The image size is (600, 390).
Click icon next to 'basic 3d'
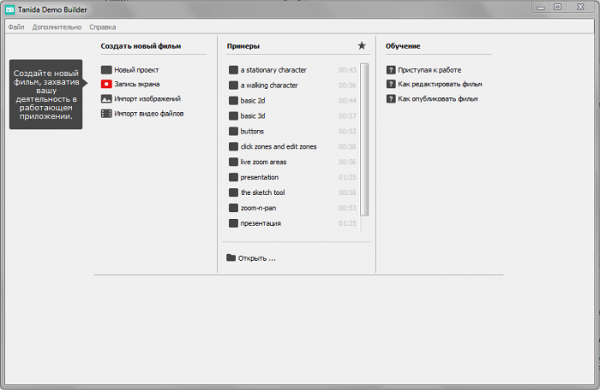pyautogui.click(x=233, y=116)
